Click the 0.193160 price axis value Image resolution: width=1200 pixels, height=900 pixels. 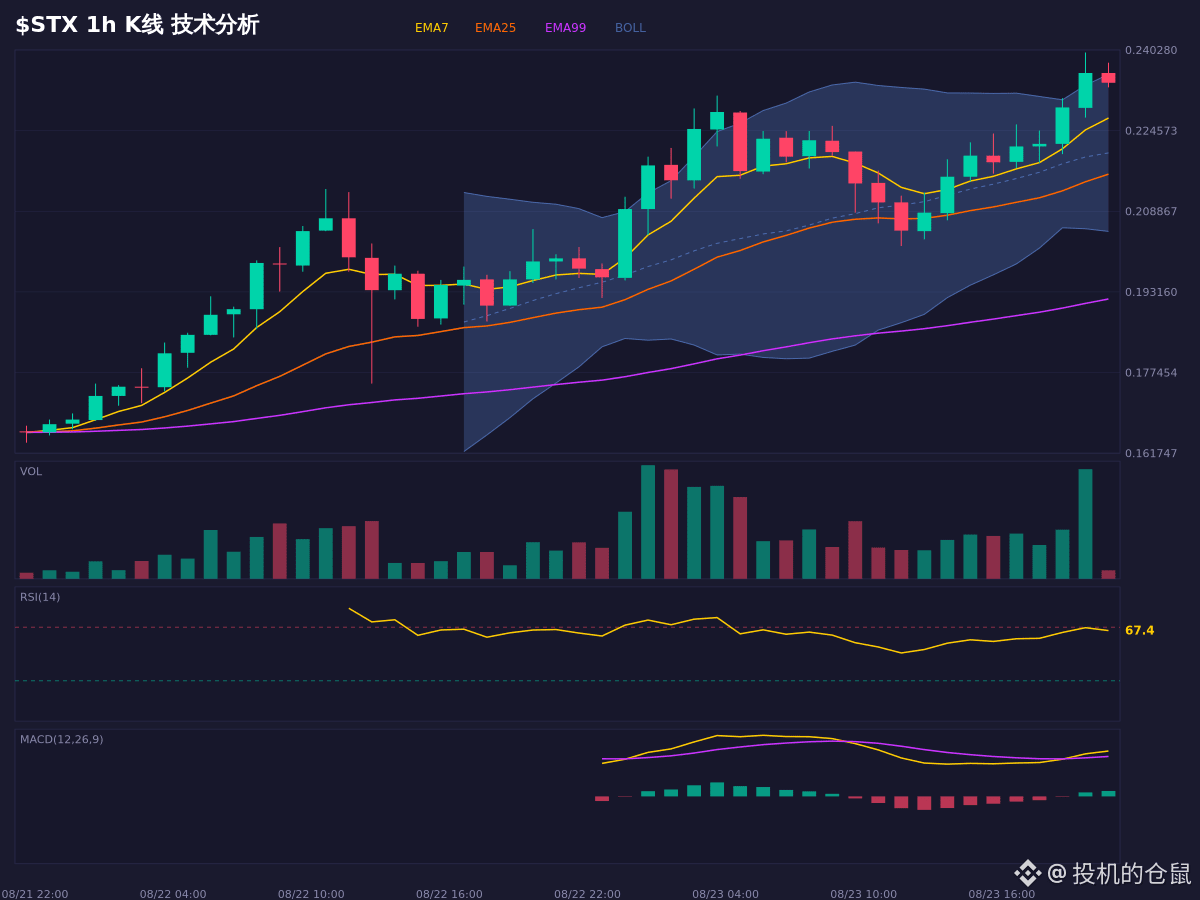click(x=1151, y=292)
